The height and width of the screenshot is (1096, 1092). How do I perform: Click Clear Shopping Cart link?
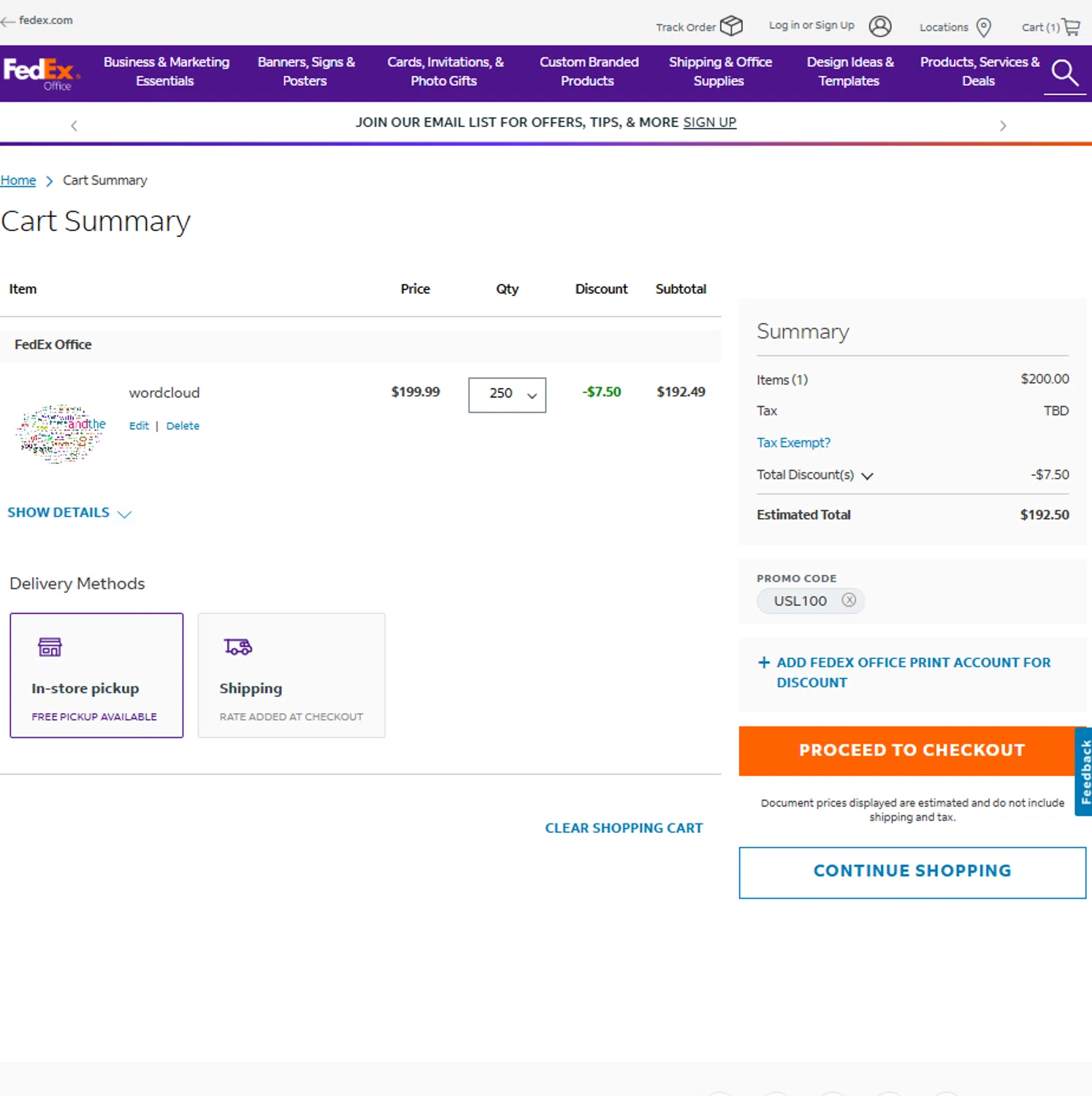624,828
